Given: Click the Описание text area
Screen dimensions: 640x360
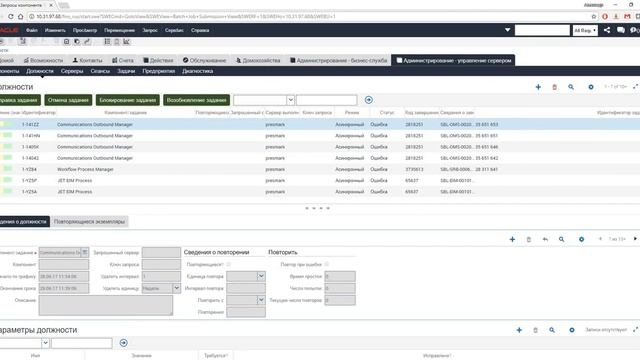Looking at the screenshot, I should (106, 305).
